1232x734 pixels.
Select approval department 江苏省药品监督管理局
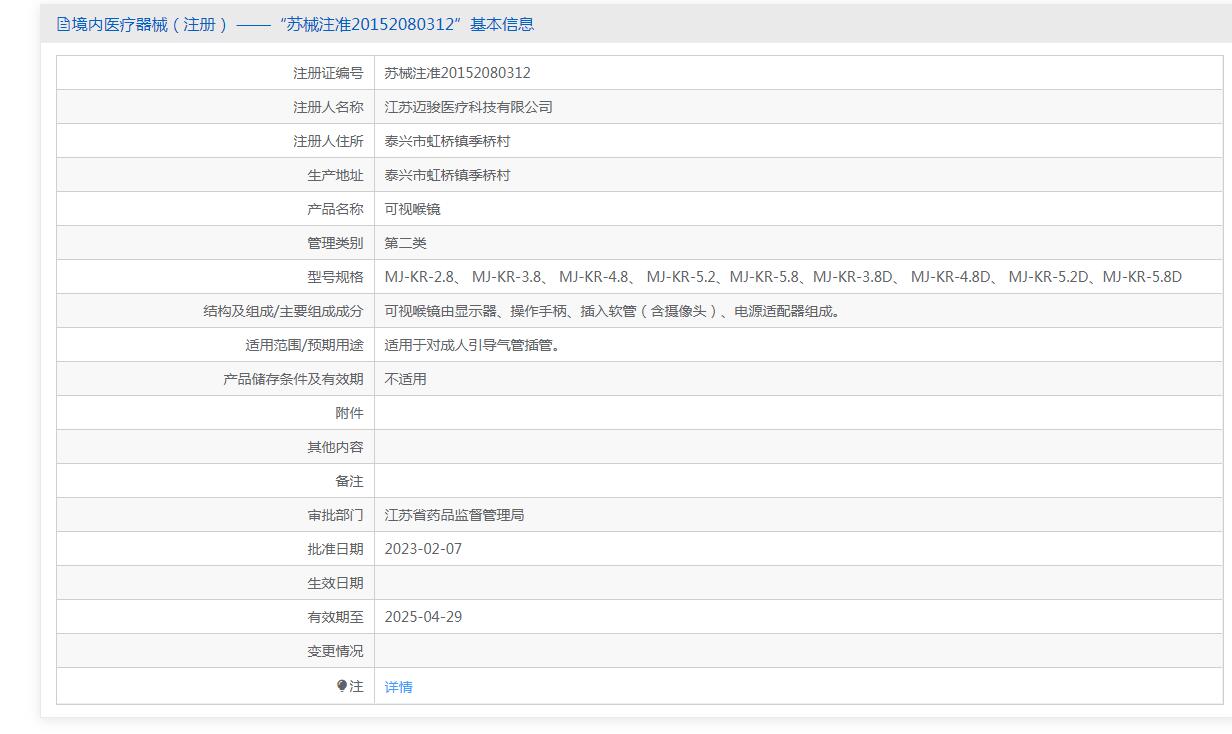tap(454, 515)
